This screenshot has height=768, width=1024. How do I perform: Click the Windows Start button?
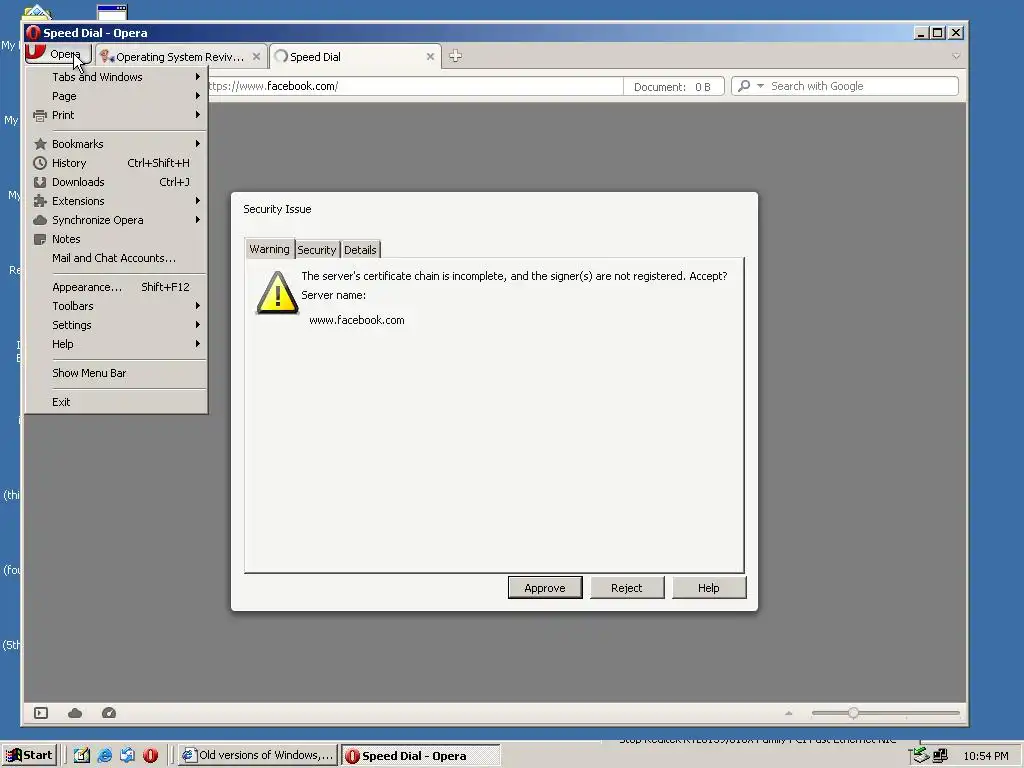tap(29, 755)
